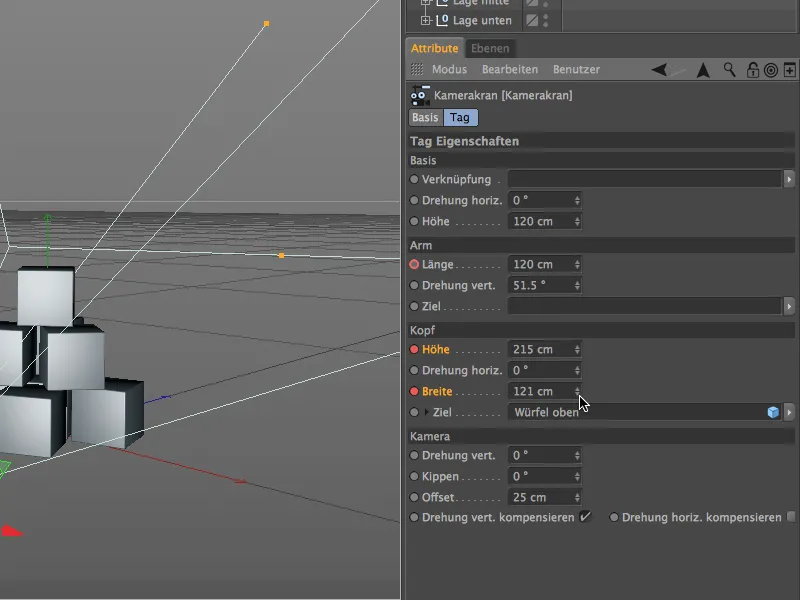Click the Kopf group header
Image resolution: width=800 pixels, height=600 pixels.
[x=601, y=330]
